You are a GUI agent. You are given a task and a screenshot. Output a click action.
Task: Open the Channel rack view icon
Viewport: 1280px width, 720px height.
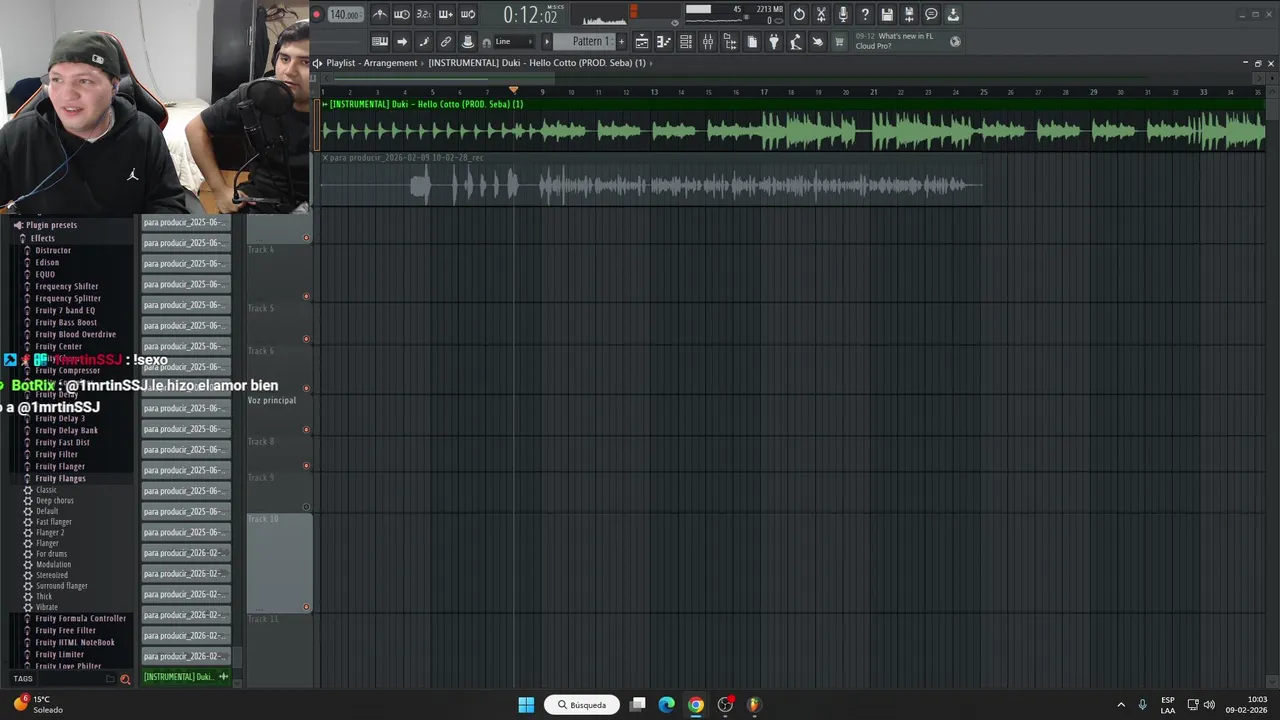686,41
